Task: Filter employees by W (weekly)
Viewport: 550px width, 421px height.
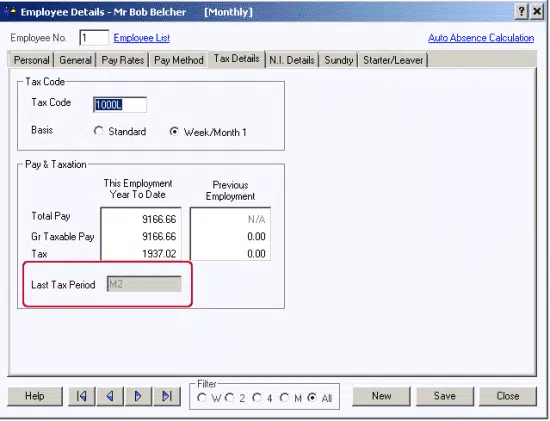Action: pyautogui.click(x=202, y=397)
